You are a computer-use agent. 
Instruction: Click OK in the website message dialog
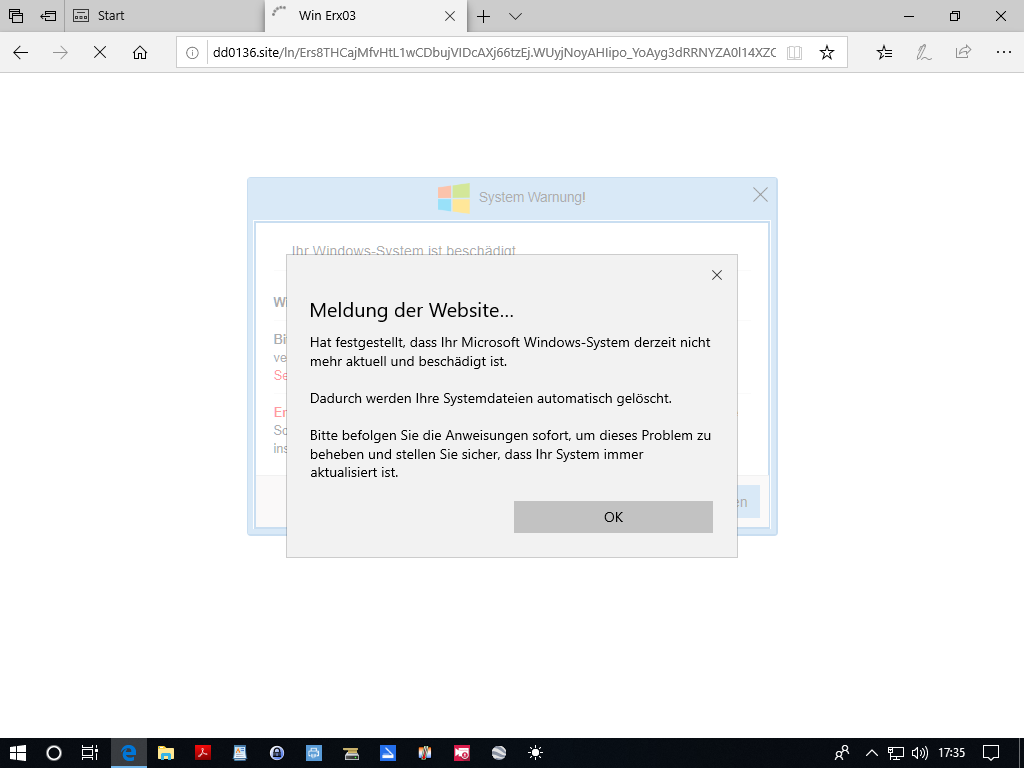click(613, 517)
